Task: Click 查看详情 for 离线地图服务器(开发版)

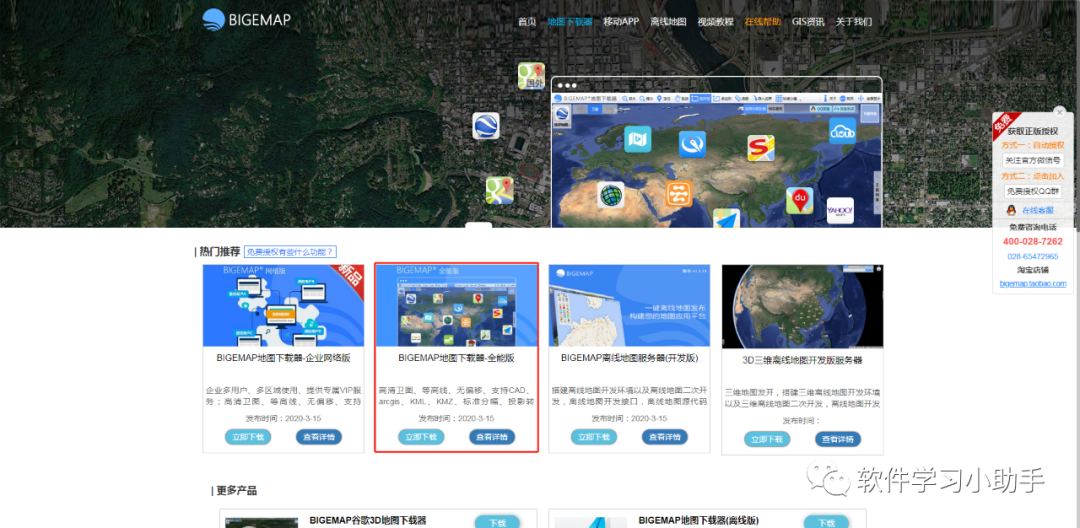Action: point(665,437)
